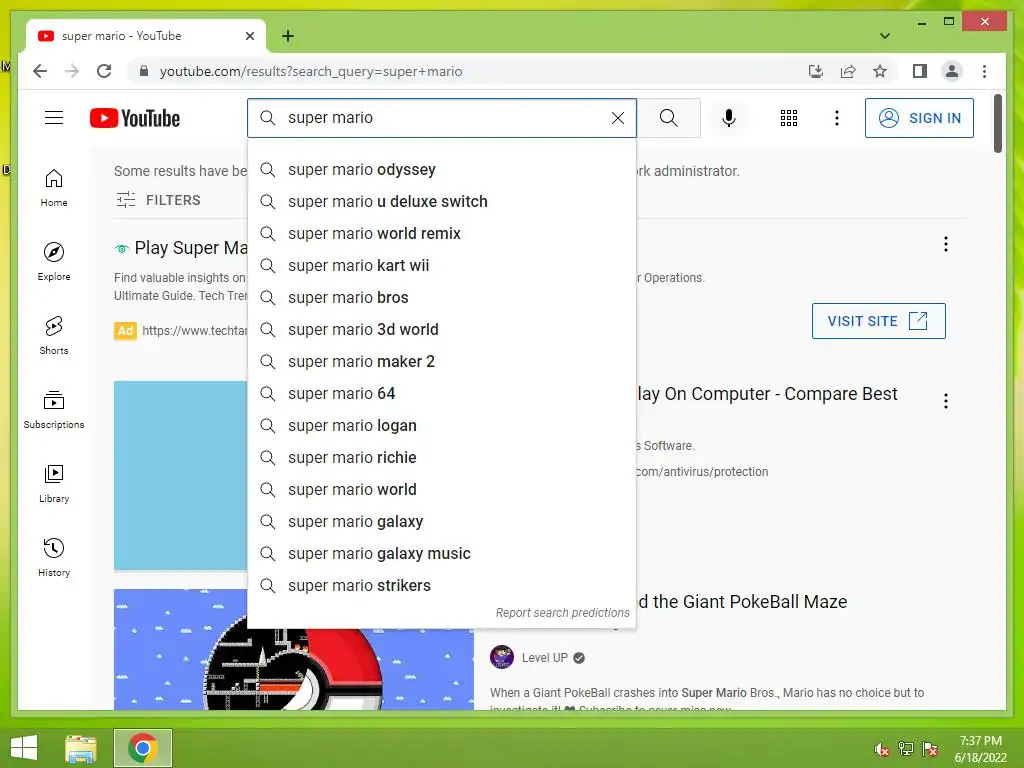Clear the search box with the X icon
Viewport: 1024px width, 768px height.
[618, 118]
